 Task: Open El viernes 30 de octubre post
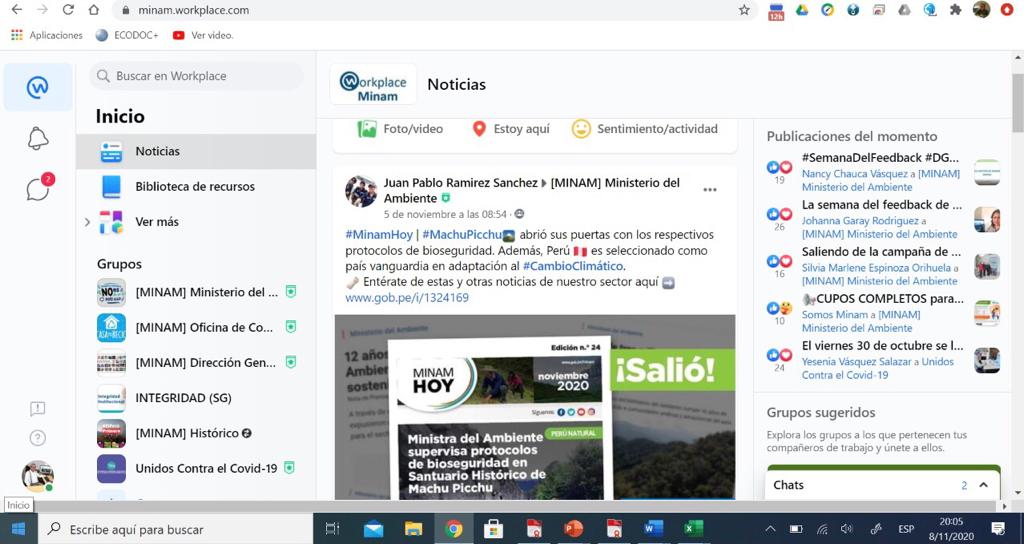pyautogui.click(x=882, y=345)
